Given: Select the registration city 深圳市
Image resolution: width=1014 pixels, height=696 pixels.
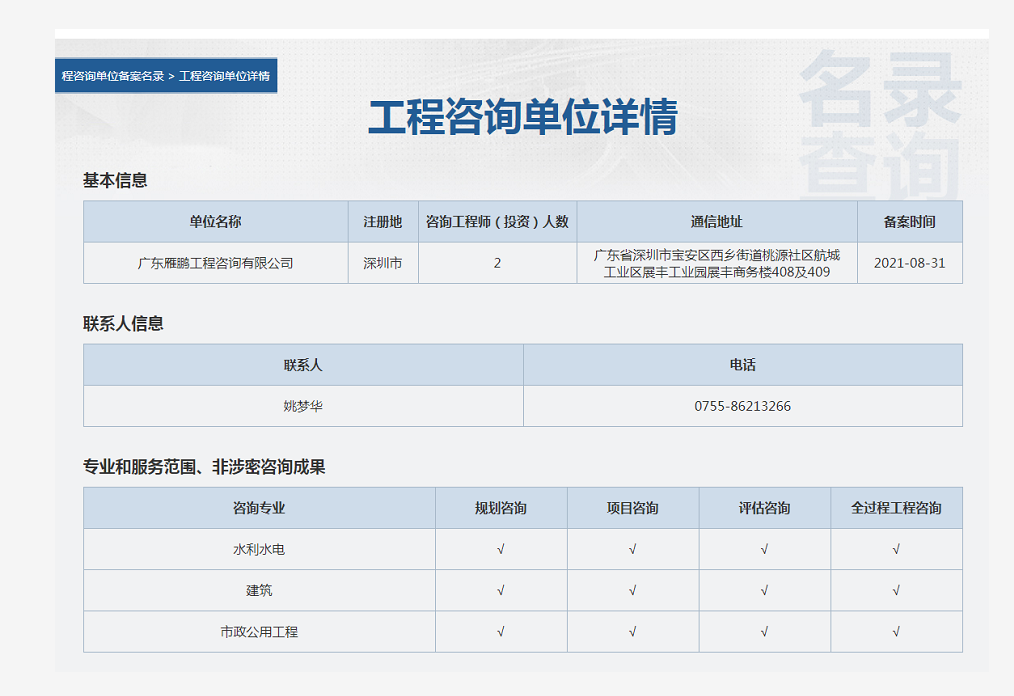Looking at the screenshot, I should click(383, 262).
